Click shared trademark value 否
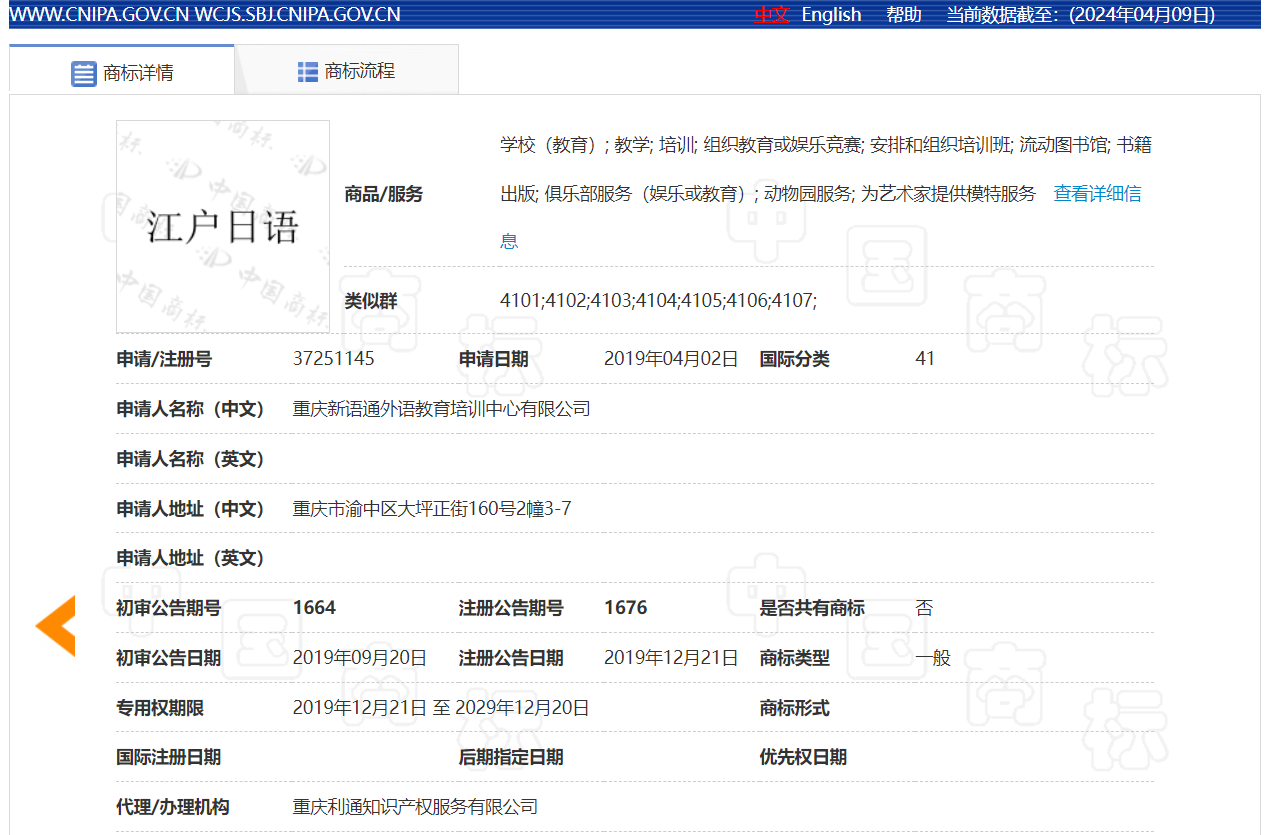This screenshot has width=1280, height=835. (924, 607)
